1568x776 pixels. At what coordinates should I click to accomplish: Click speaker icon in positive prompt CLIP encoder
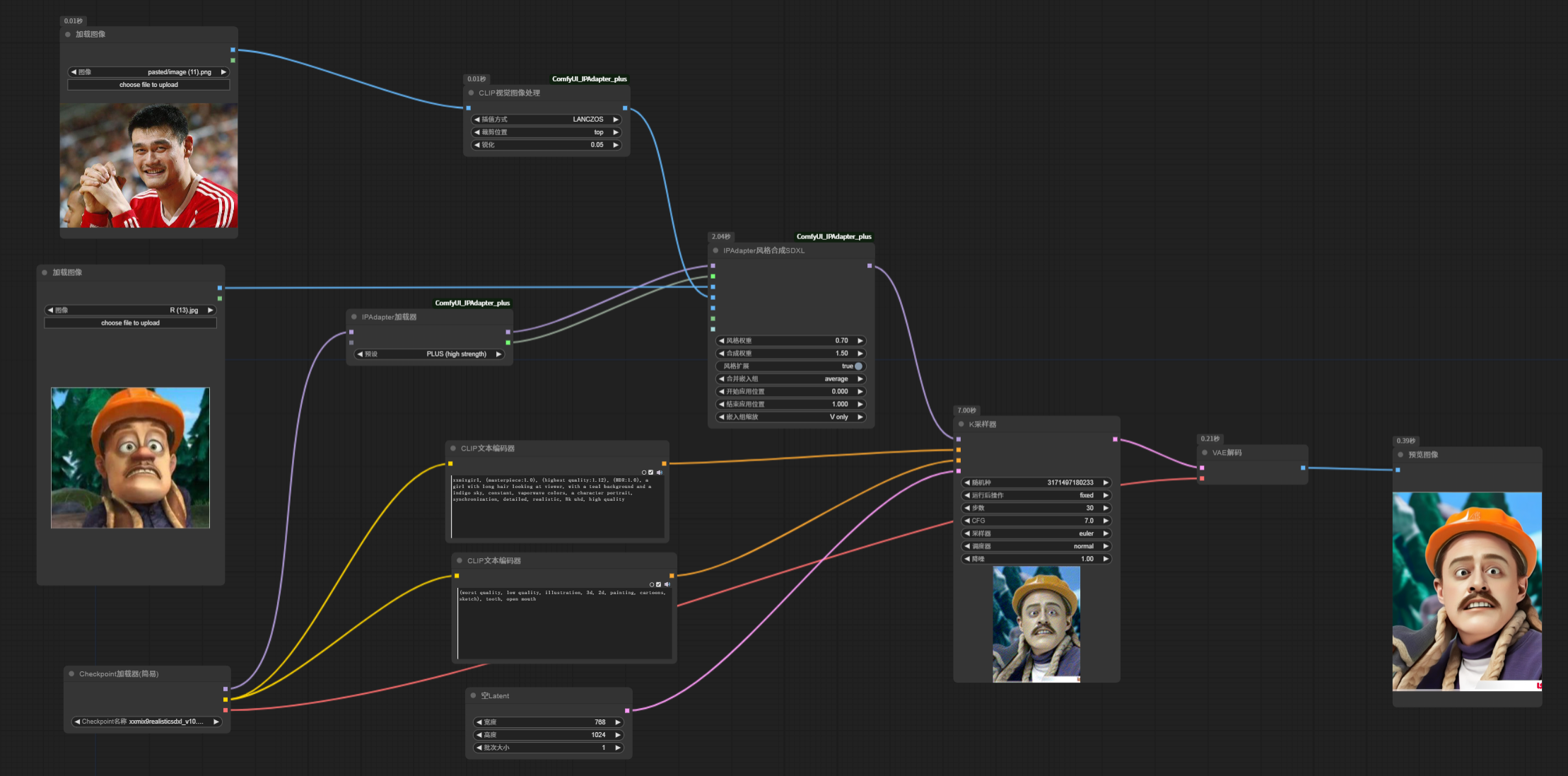[x=660, y=472]
